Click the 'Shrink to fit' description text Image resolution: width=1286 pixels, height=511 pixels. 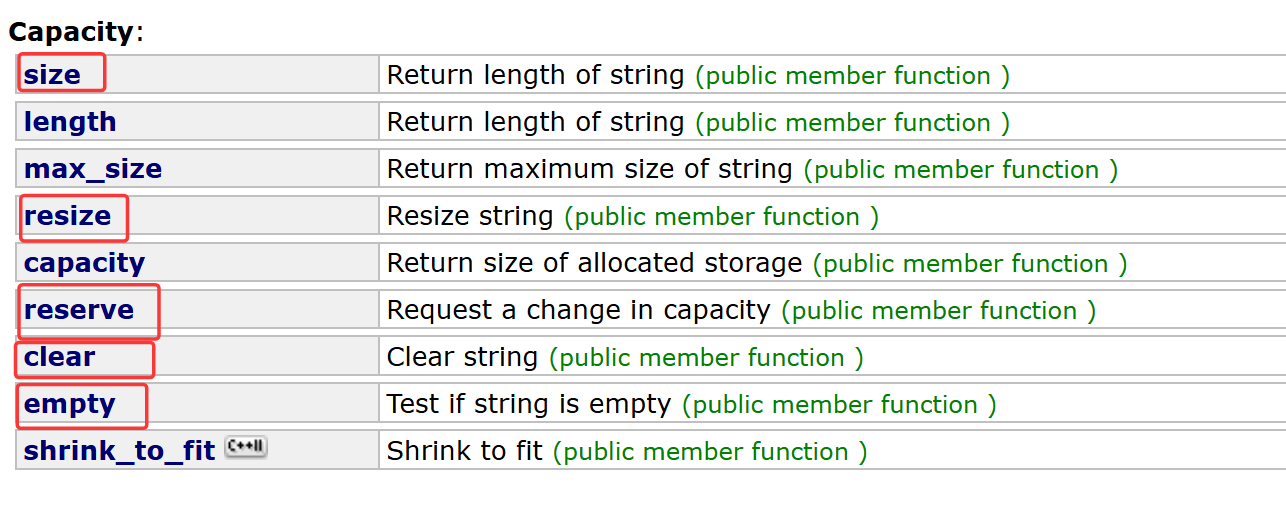pos(465,451)
